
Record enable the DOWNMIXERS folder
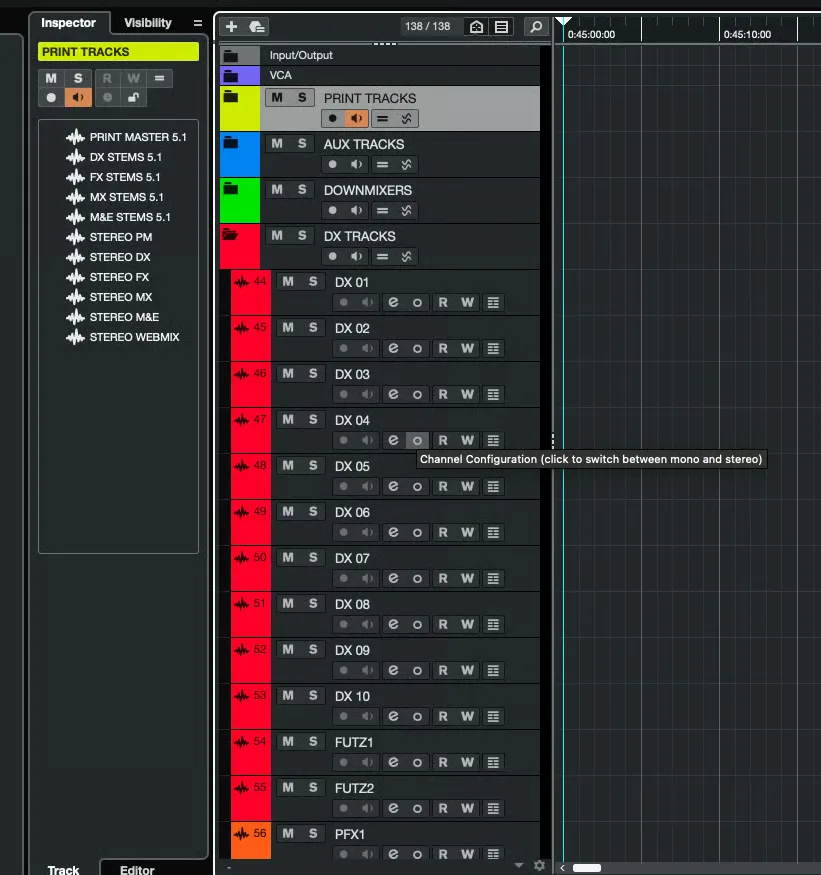[x=333, y=210]
